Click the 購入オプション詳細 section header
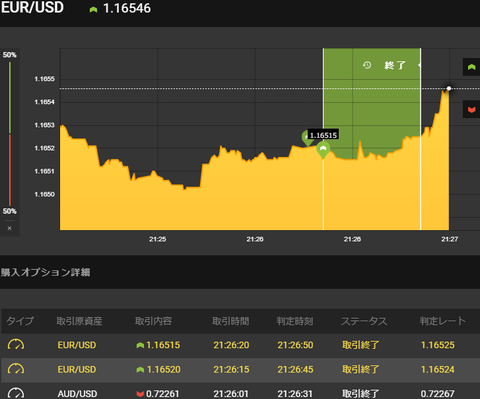480x399 pixels. tap(45, 272)
